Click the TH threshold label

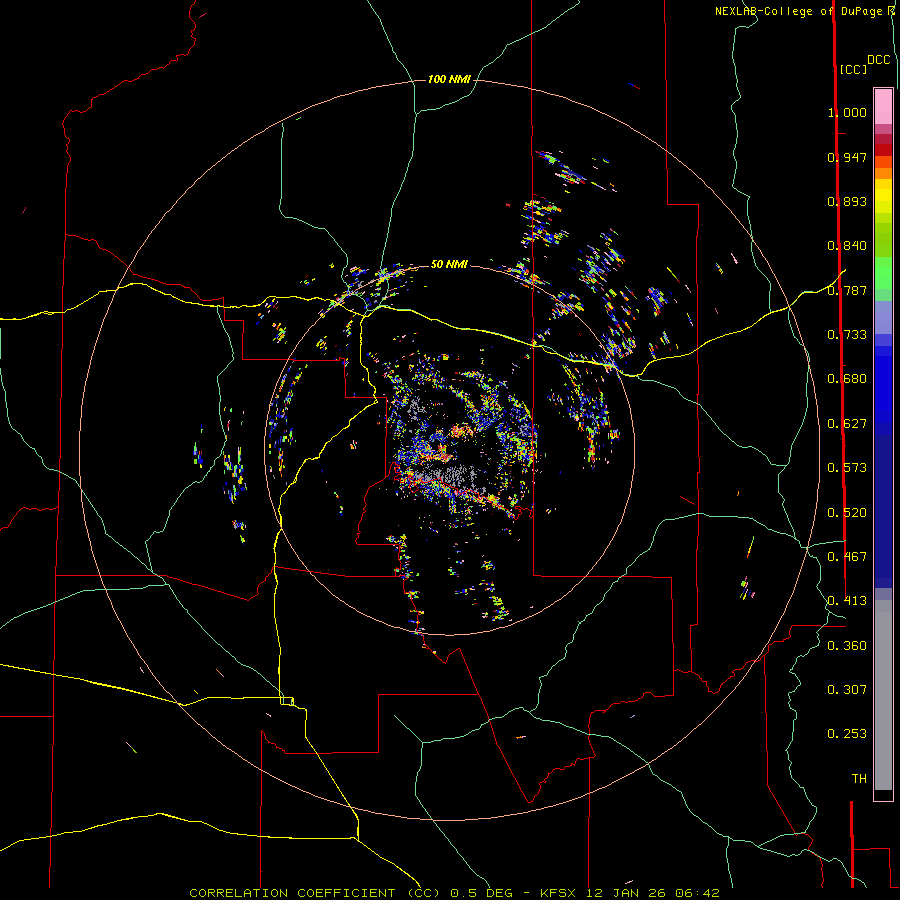click(x=859, y=779)
